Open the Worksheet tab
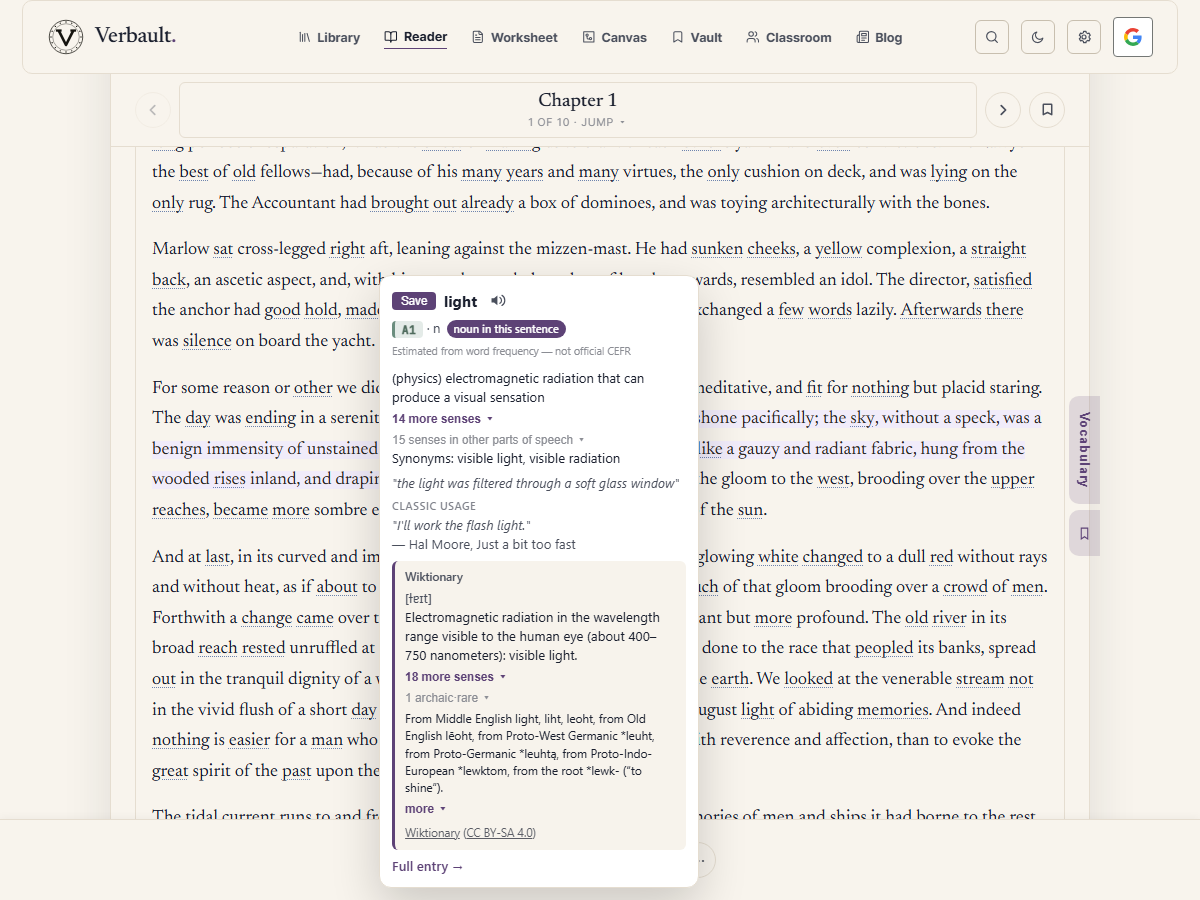Screen dimensions: 1200x900 click(514, 37)
